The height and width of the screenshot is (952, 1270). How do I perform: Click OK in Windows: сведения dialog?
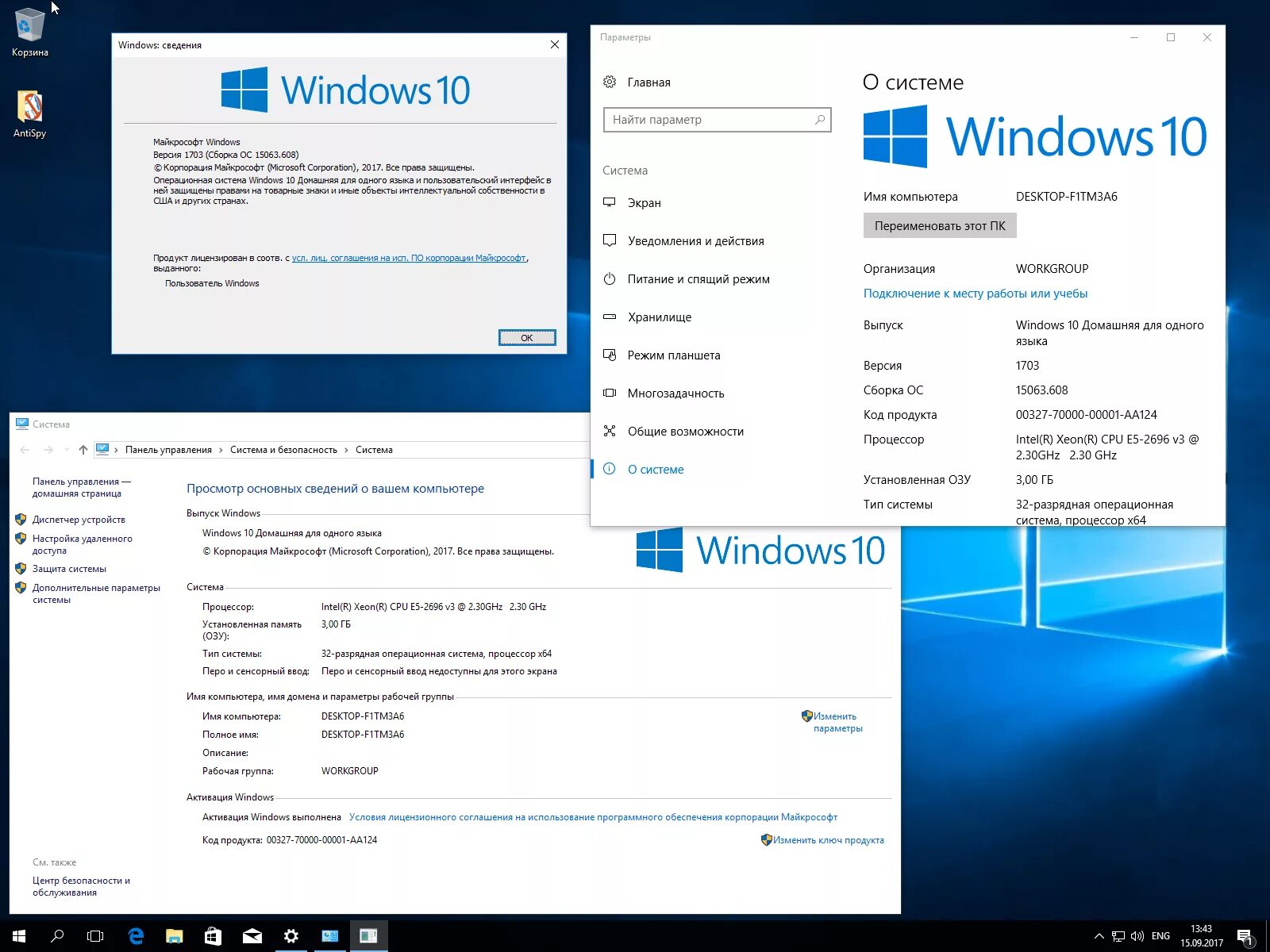pyautogui.click(x=527, y=338)
